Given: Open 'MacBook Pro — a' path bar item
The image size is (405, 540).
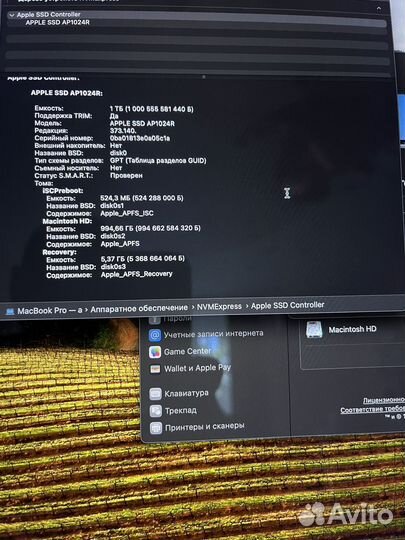Looking at the screenshot, I should coord(50,310).
